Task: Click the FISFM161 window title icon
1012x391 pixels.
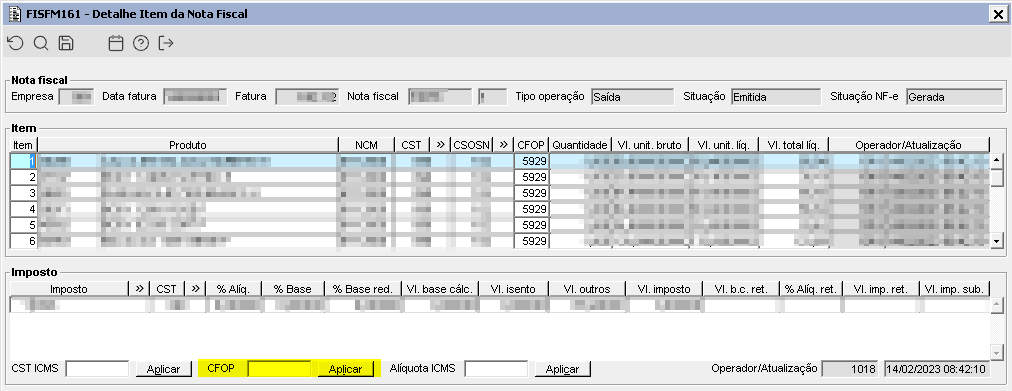Action: pos(14,14)
